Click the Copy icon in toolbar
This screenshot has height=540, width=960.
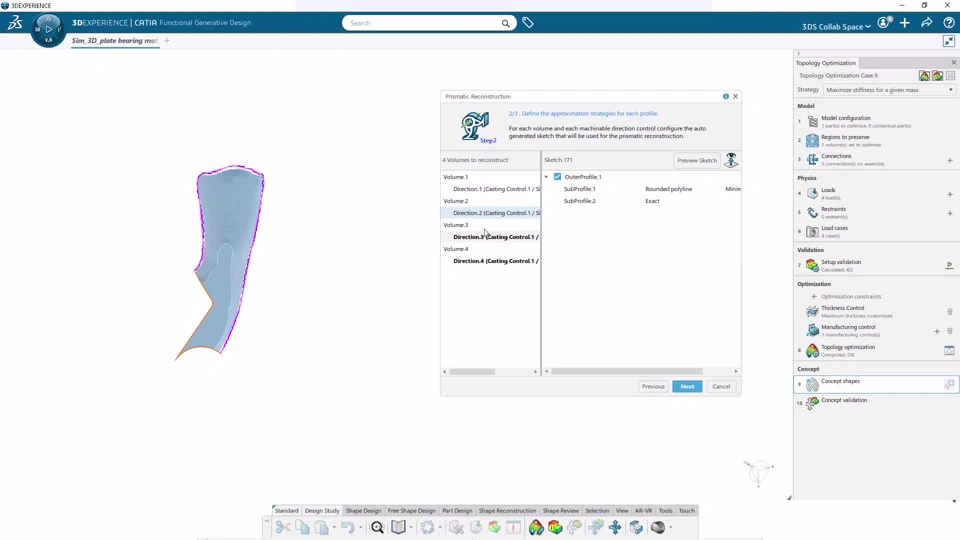point(302,527)
